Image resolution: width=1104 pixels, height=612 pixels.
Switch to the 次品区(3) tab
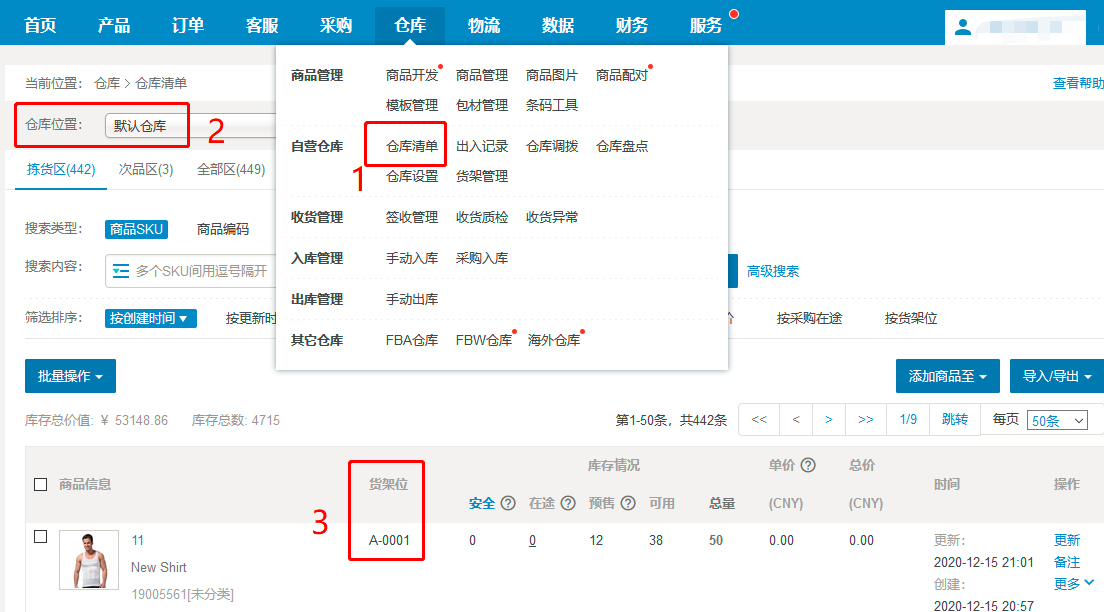pos(146,170)
